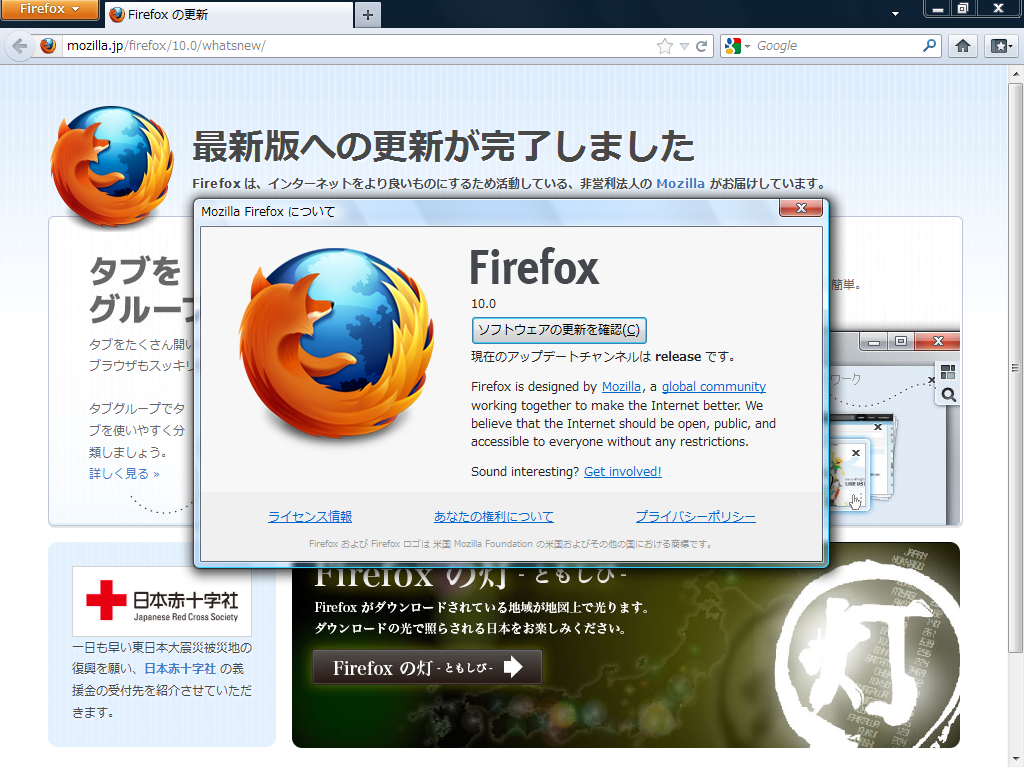Click the vertical scrollbar thumb
Image resolution: width=1024 pixels, height=768 pixels.
click(1016, 367)
